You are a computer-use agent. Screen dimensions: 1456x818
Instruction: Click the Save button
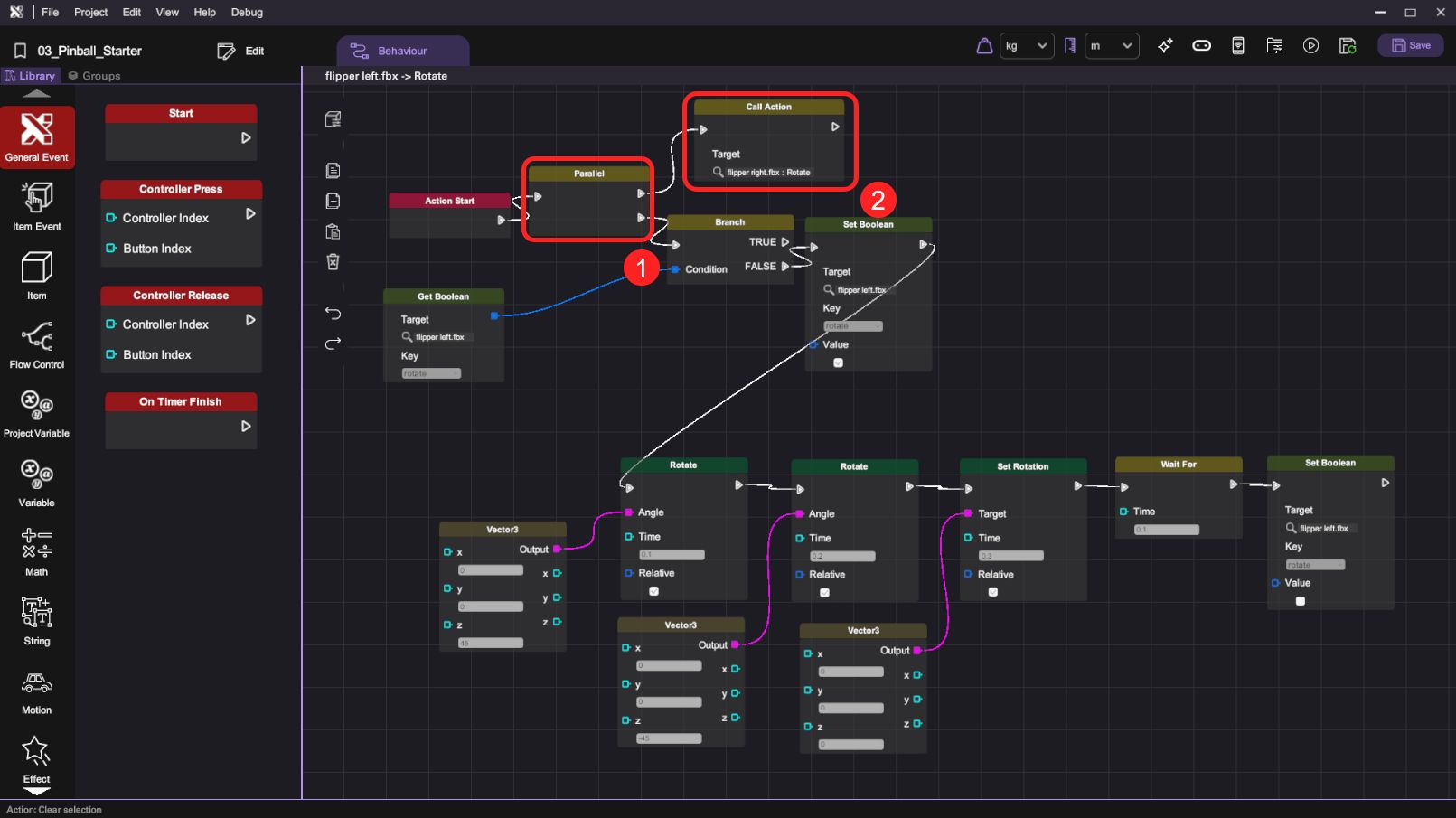coord(1410,46)
